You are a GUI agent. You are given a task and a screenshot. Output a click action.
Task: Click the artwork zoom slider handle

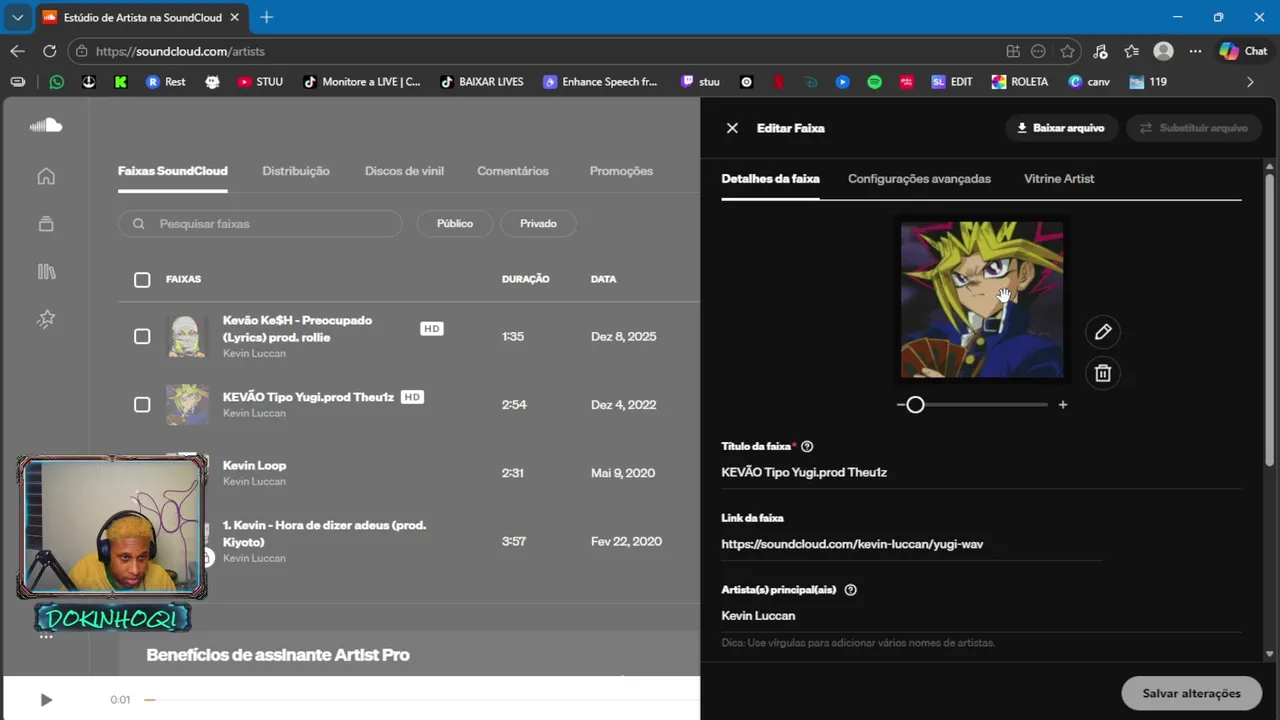[915, 405]
